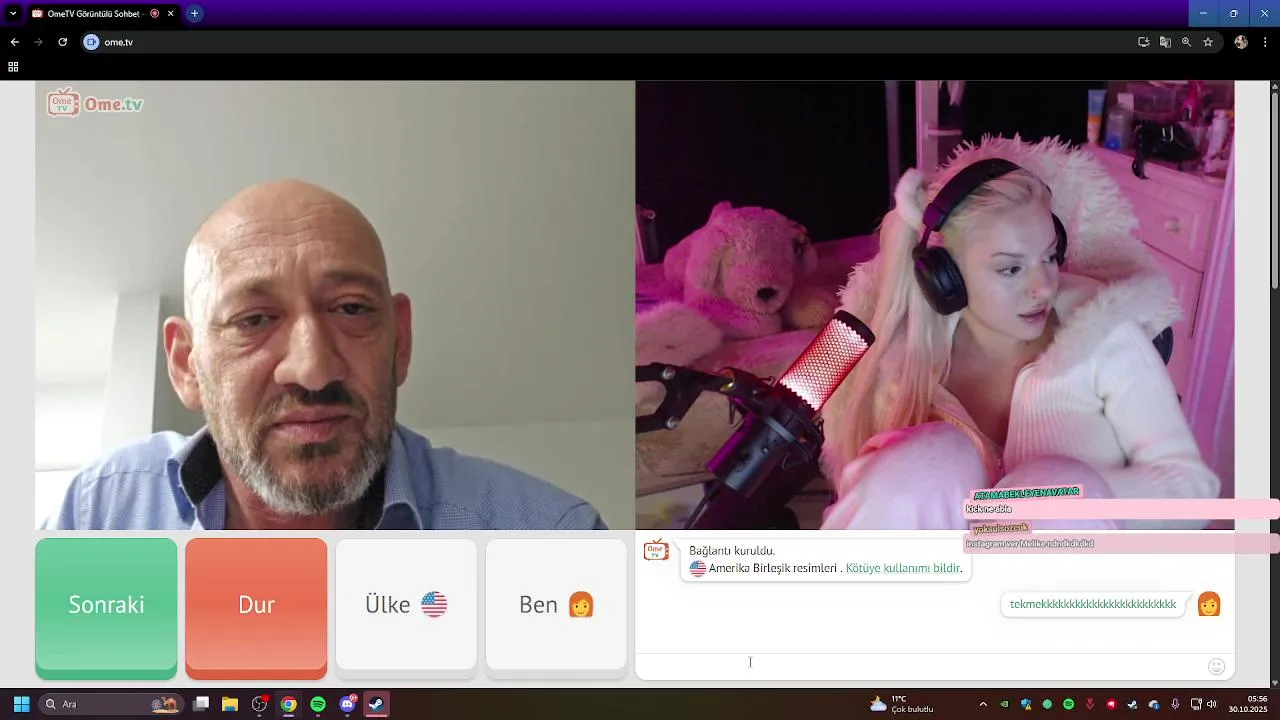The image size is (1280, 720).
Task: Click the translate page icon
Action: click(1165, 42)
